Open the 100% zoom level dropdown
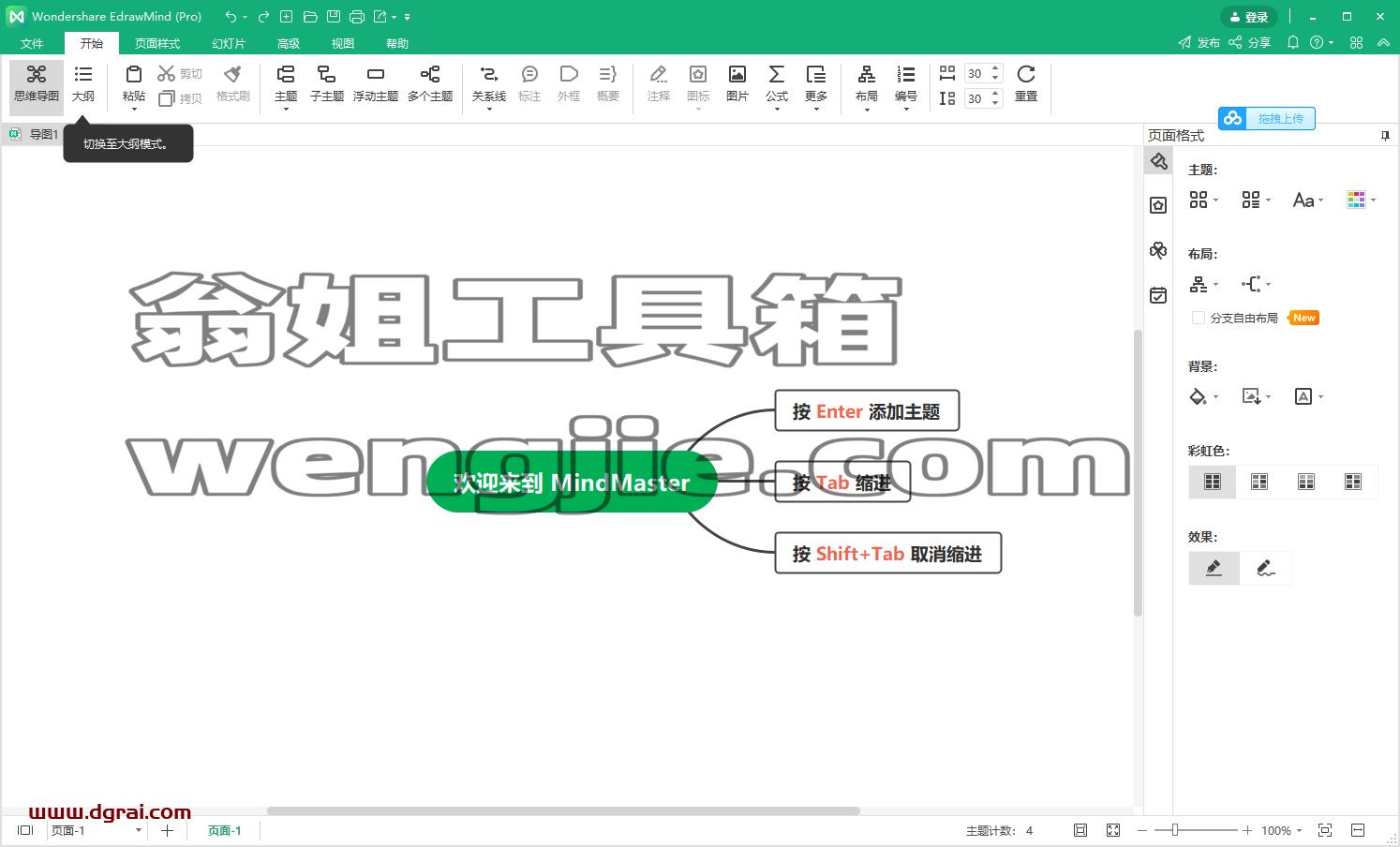Screen dimensions: 1400x847 pos(1283,830)
